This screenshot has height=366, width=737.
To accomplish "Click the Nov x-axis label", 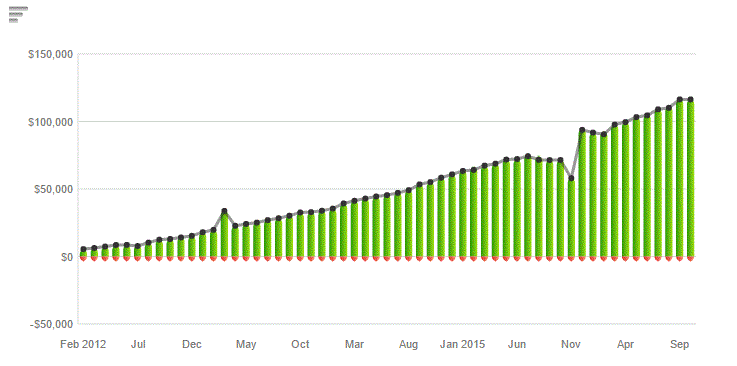I will coord(571,344).
